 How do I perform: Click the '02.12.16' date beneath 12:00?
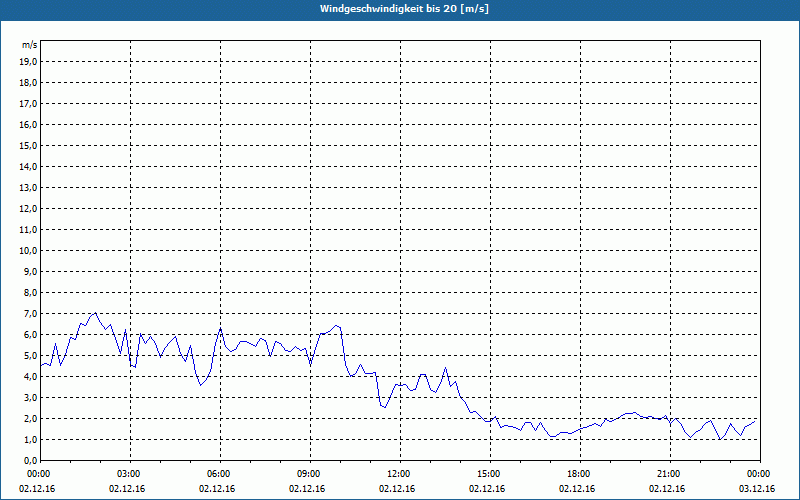397,489
